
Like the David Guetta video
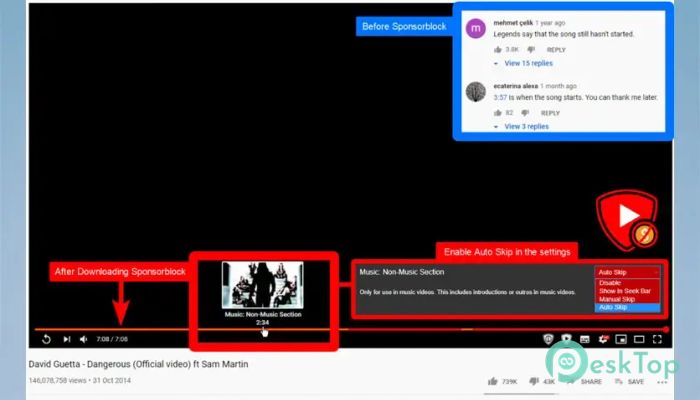point(493,381)
